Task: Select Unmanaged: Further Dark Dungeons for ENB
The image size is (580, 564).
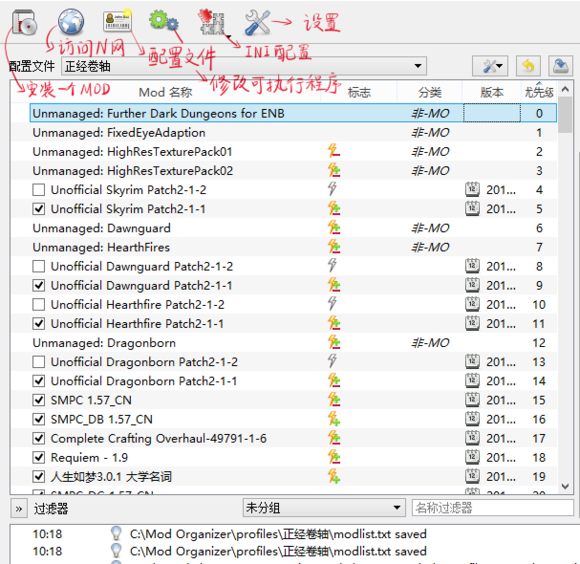Action: click(x=293, y=113)
